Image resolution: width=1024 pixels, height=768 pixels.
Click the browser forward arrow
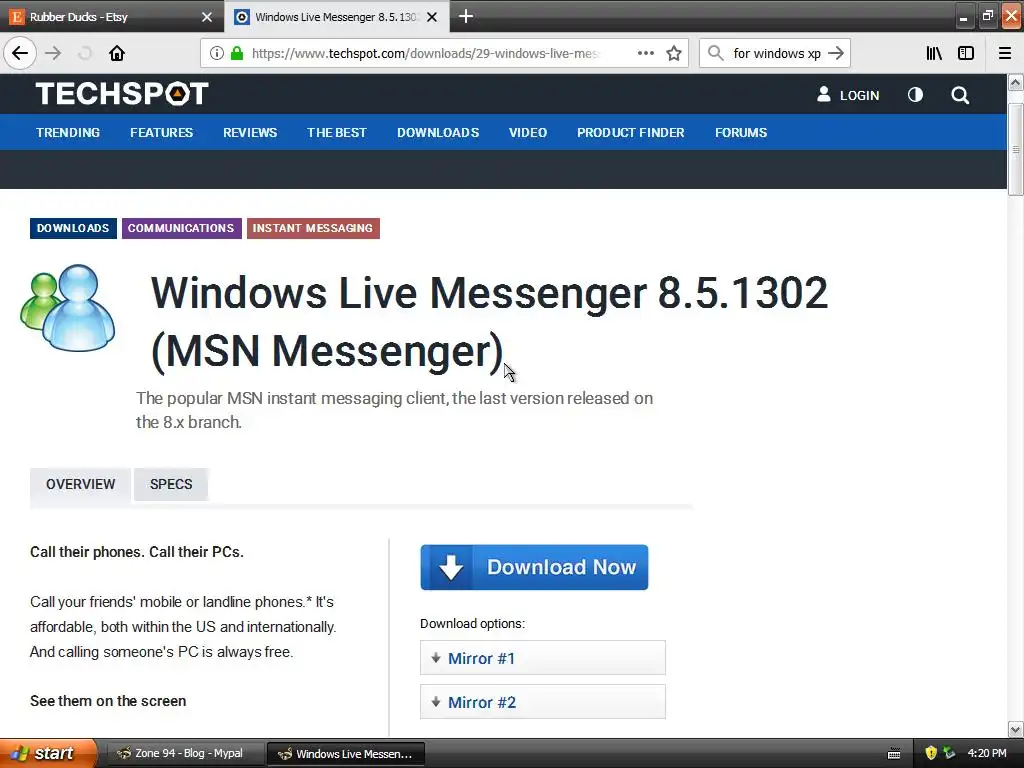tap(54, 54)
